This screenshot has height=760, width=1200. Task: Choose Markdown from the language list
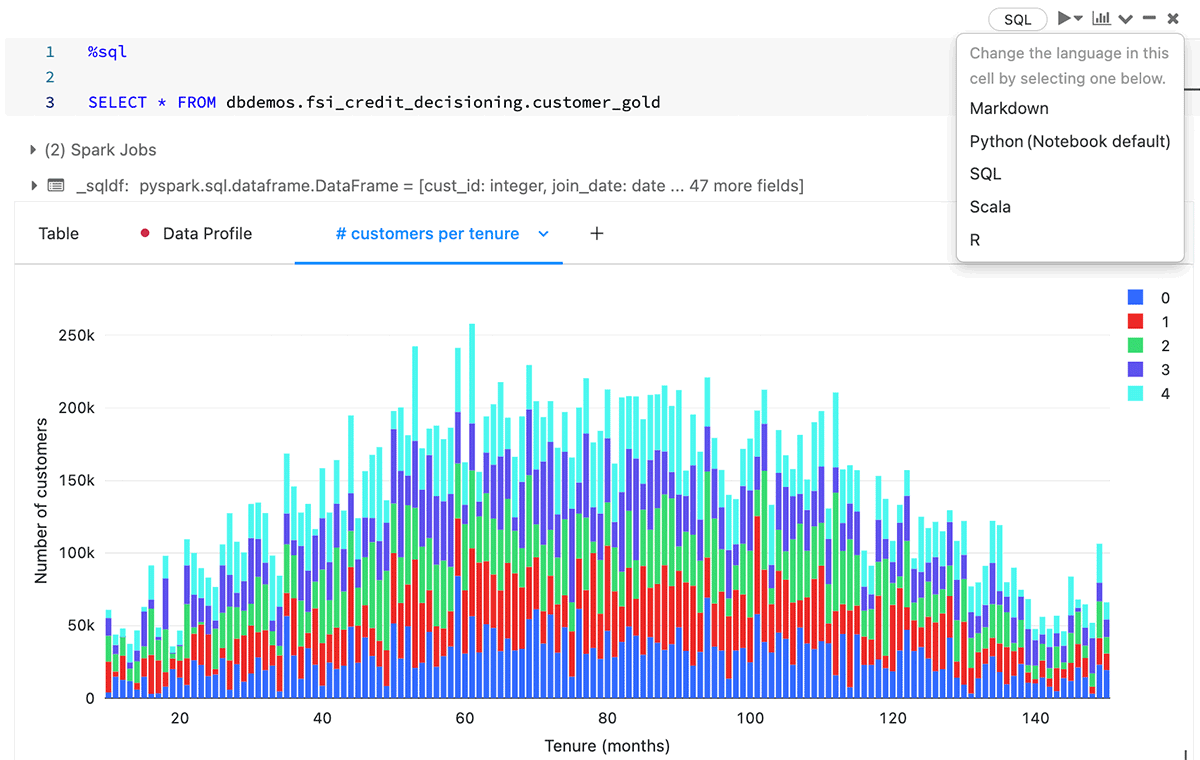(1009, 108)
